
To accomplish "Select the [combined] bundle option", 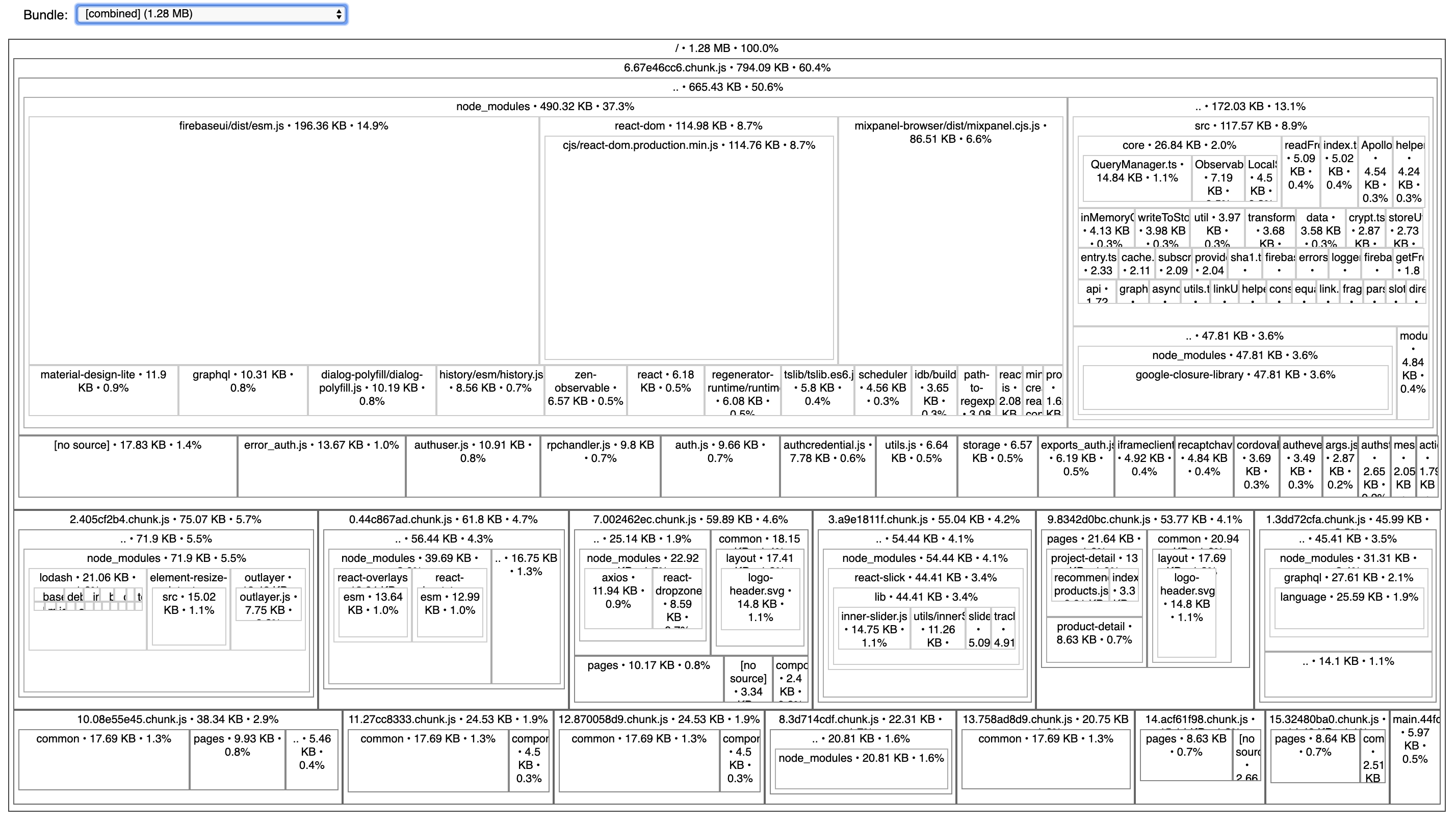I will pyautogui.click(x=210, y=14).
